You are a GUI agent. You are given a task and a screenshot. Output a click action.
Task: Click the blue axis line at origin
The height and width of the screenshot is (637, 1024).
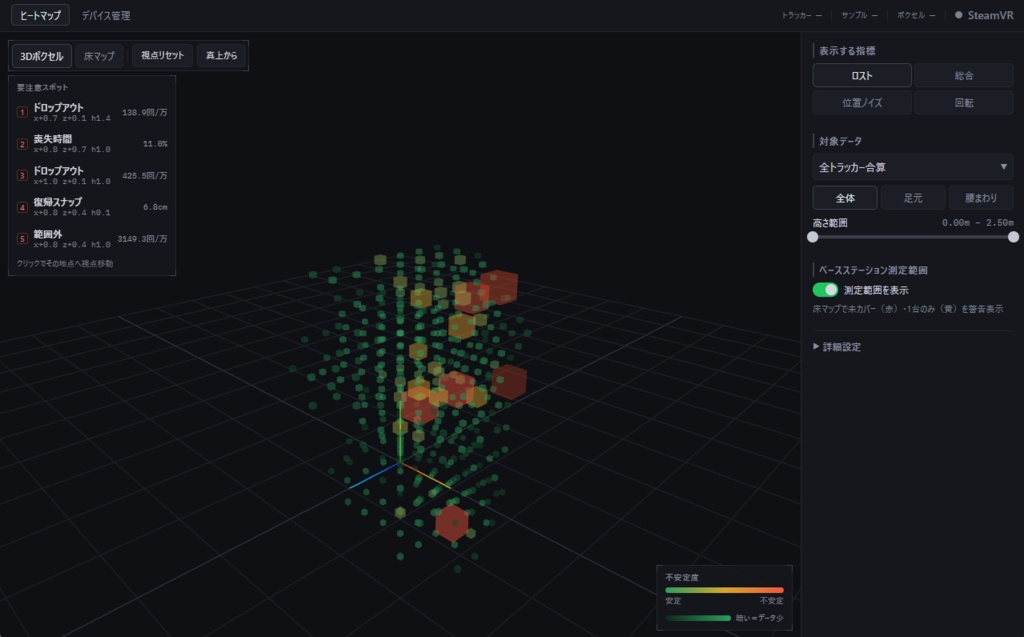pyautogui.click(x=374, y=476)
